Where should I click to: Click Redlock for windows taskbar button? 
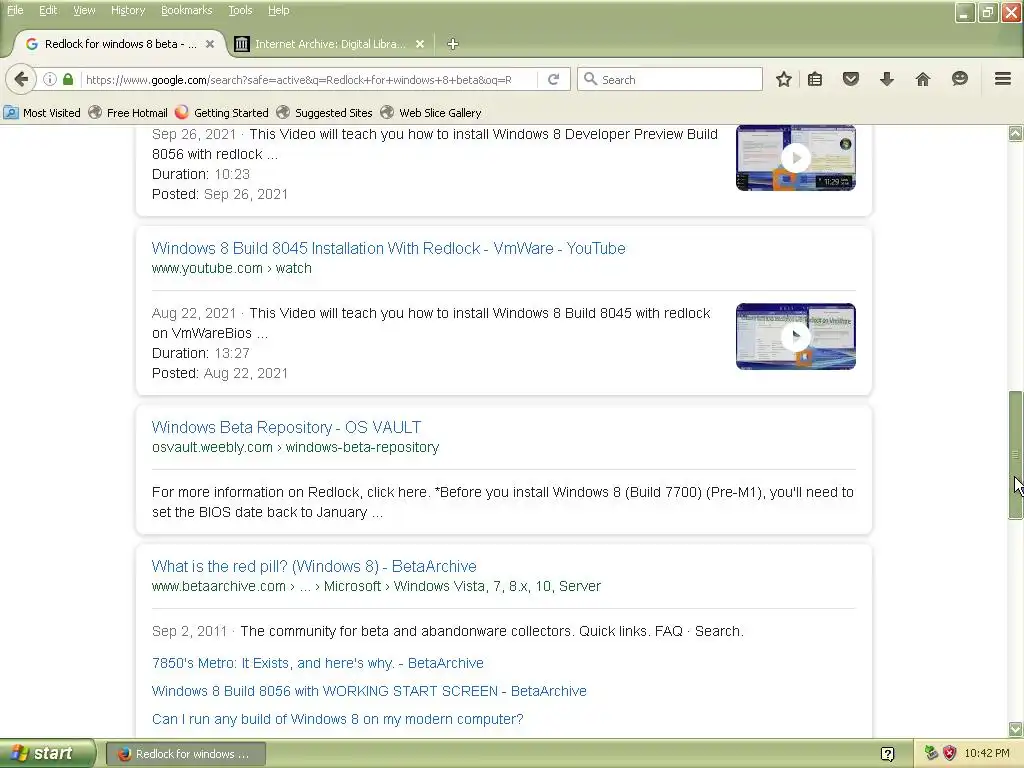click(x=186, y=754)
